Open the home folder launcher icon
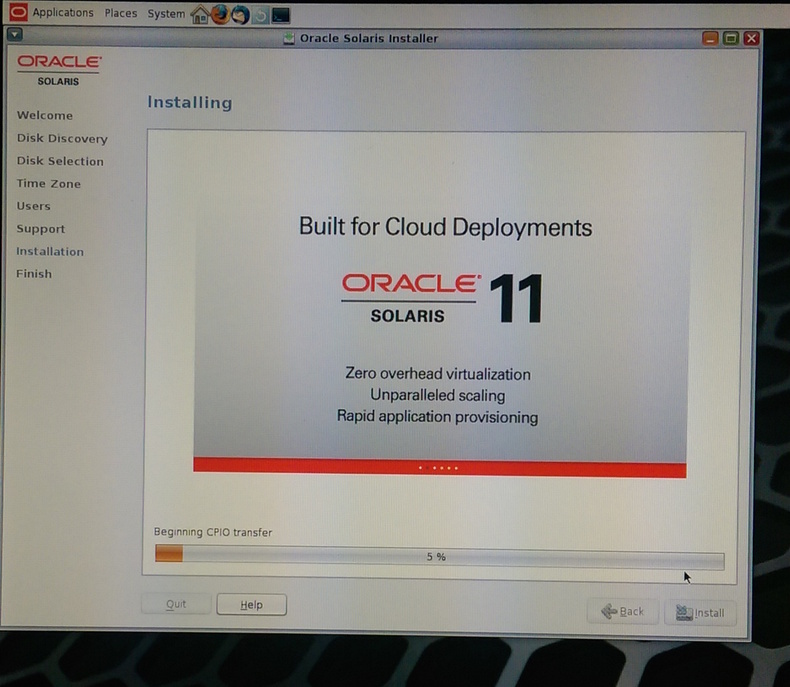The height and width of the screenshot is (687, 790). coord(200,15)
